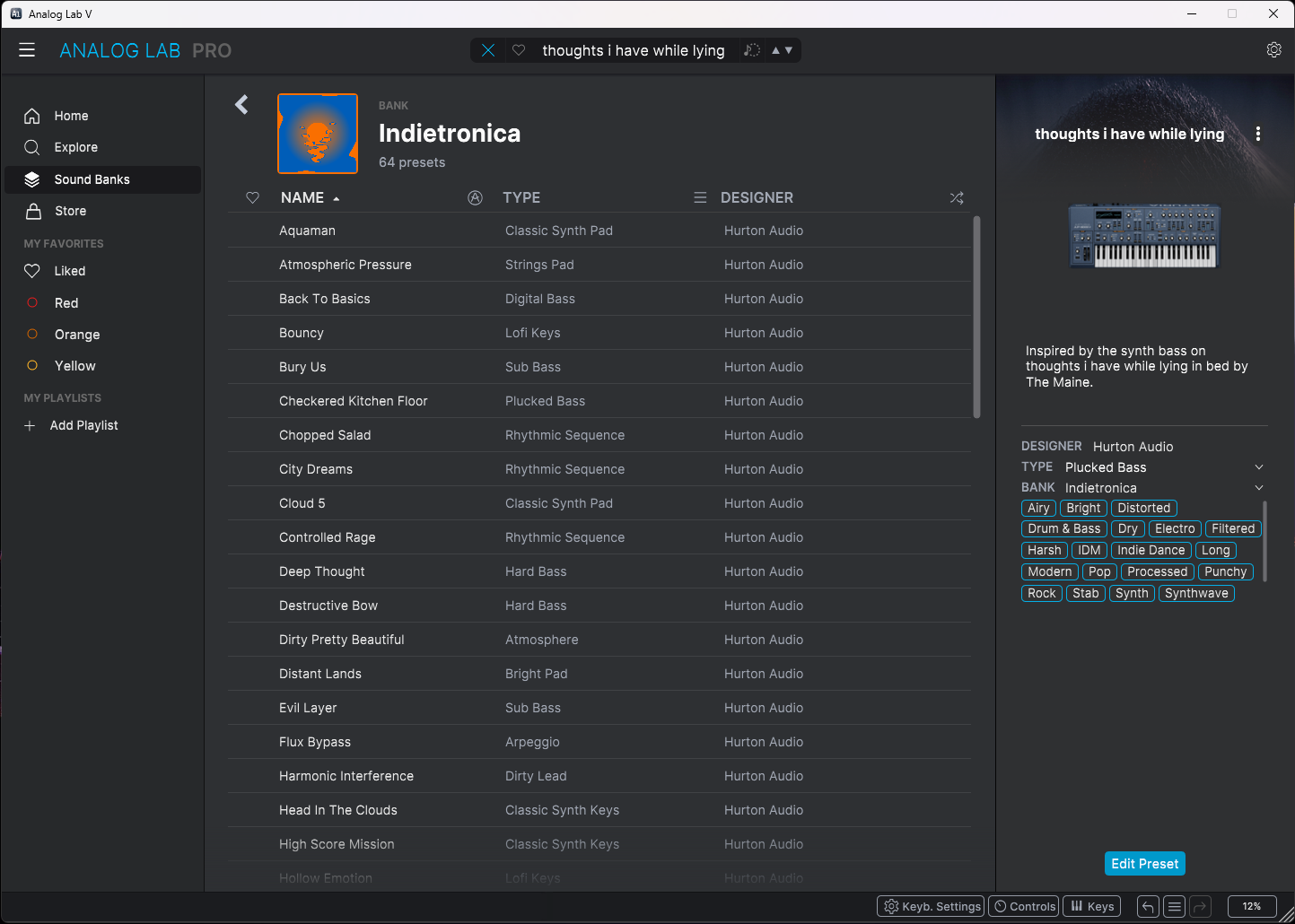Open the Orange favorites group
The height and width of the screenshot is (924, 1295).
[x=102, y=335]
